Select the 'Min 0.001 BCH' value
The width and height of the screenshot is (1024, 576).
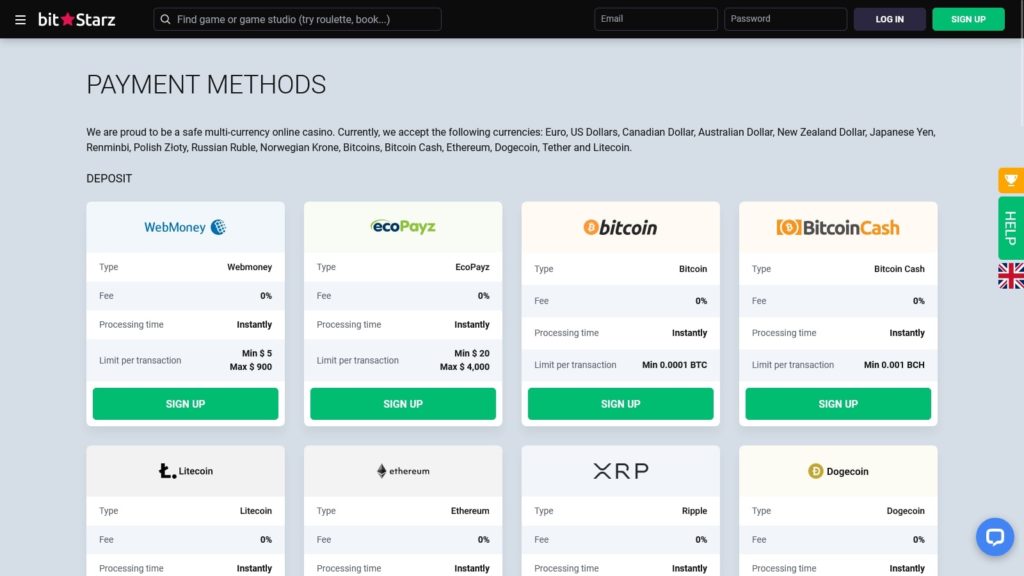[x=894, y=365]
